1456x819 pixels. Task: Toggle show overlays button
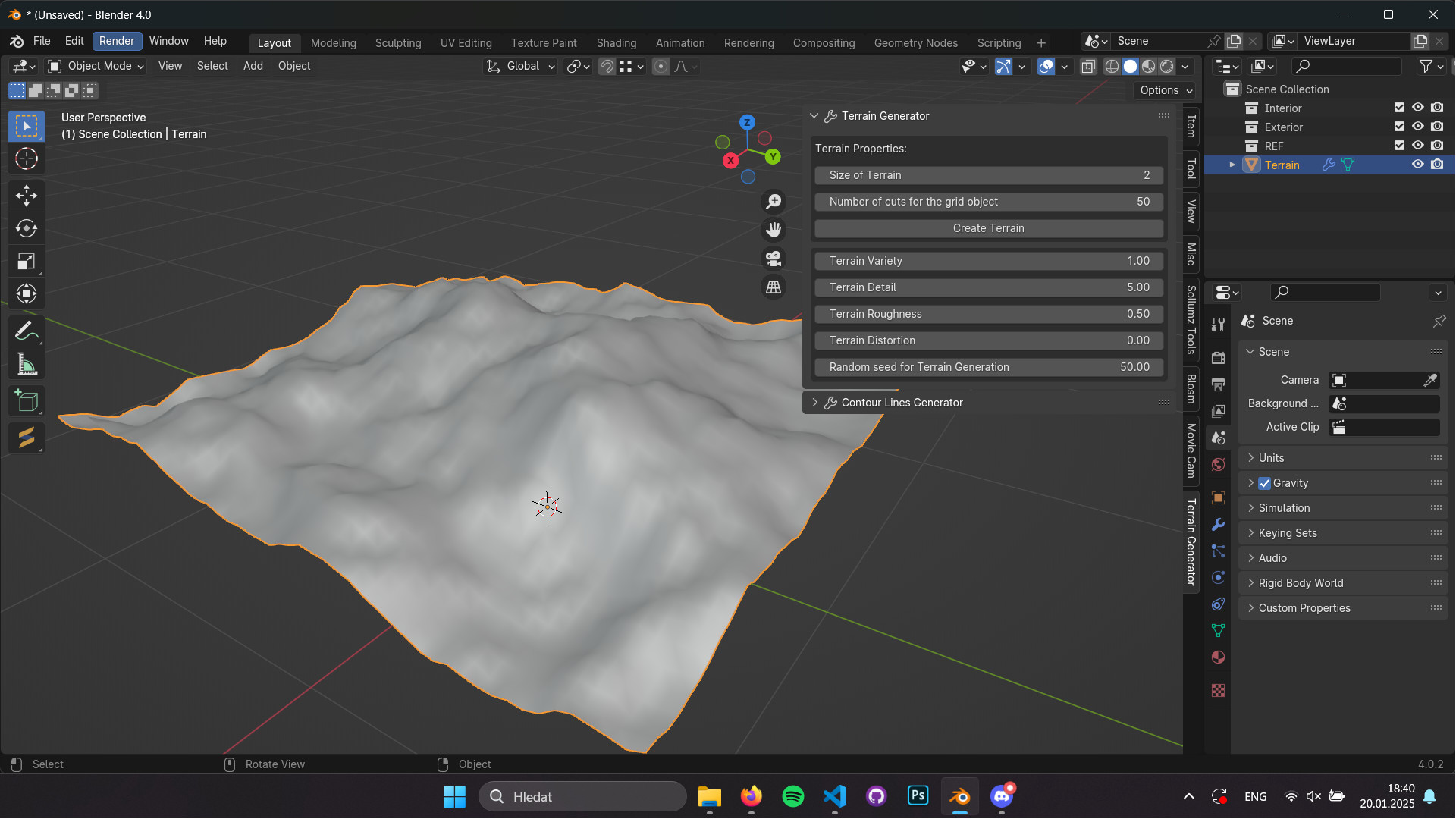1046,67
